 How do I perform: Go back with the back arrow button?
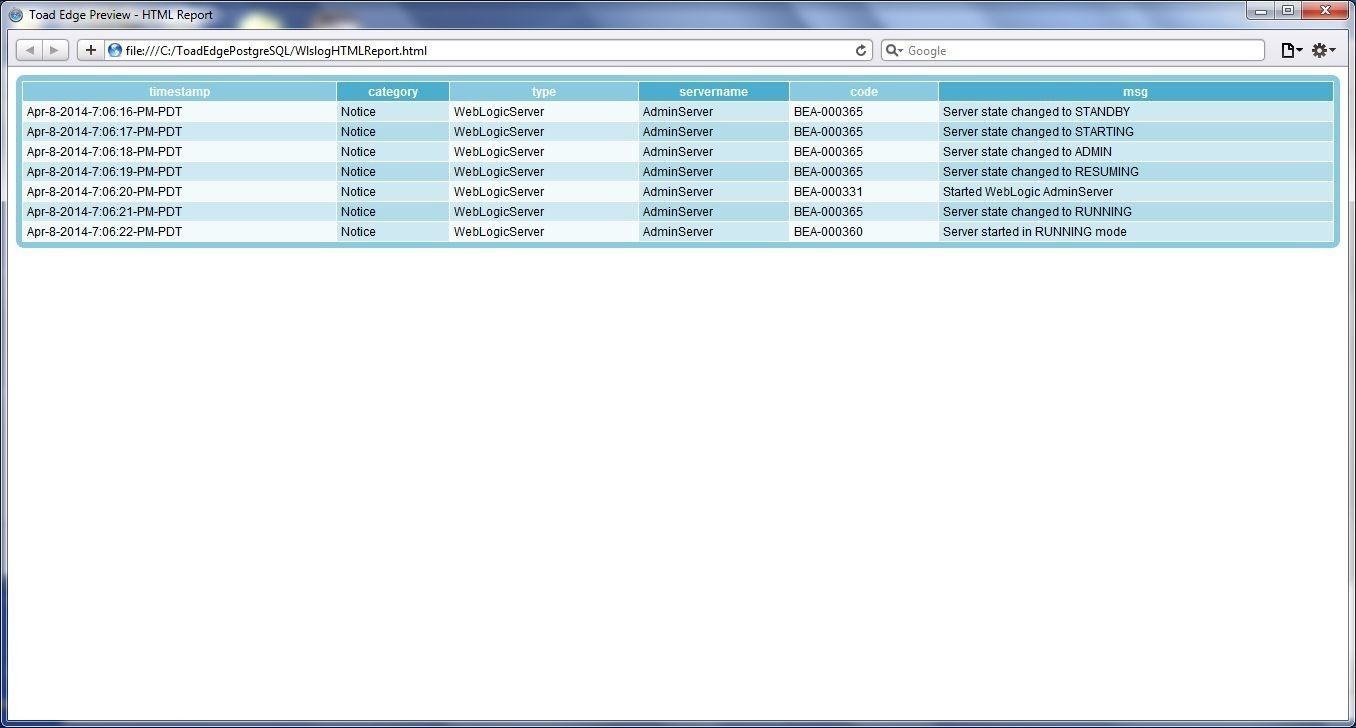point(29,50)
